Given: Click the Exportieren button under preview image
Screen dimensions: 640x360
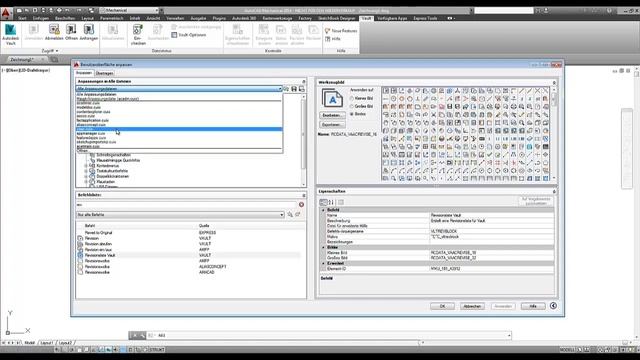Looking at the screenshot, I should (332, 125).
